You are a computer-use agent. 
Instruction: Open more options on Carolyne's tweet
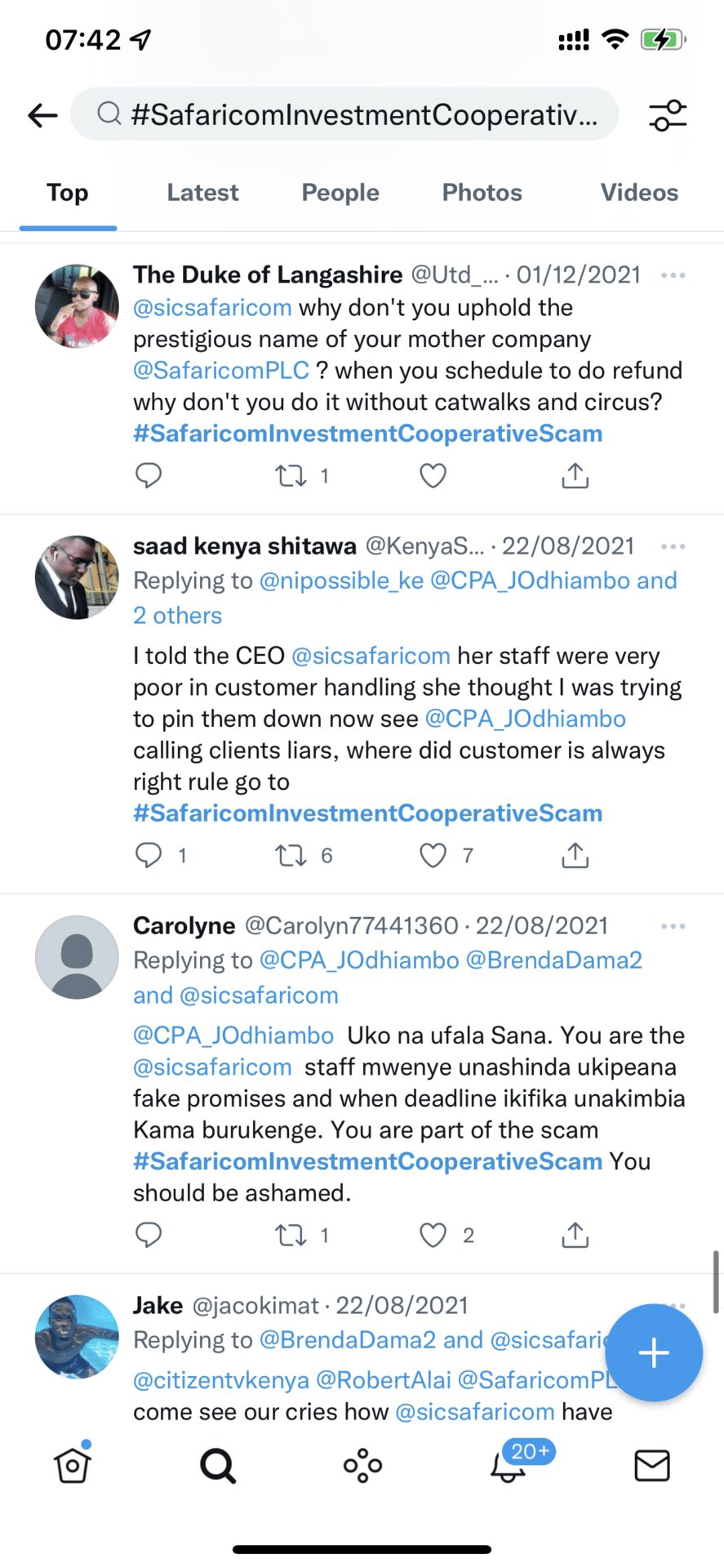pos(673,926)
